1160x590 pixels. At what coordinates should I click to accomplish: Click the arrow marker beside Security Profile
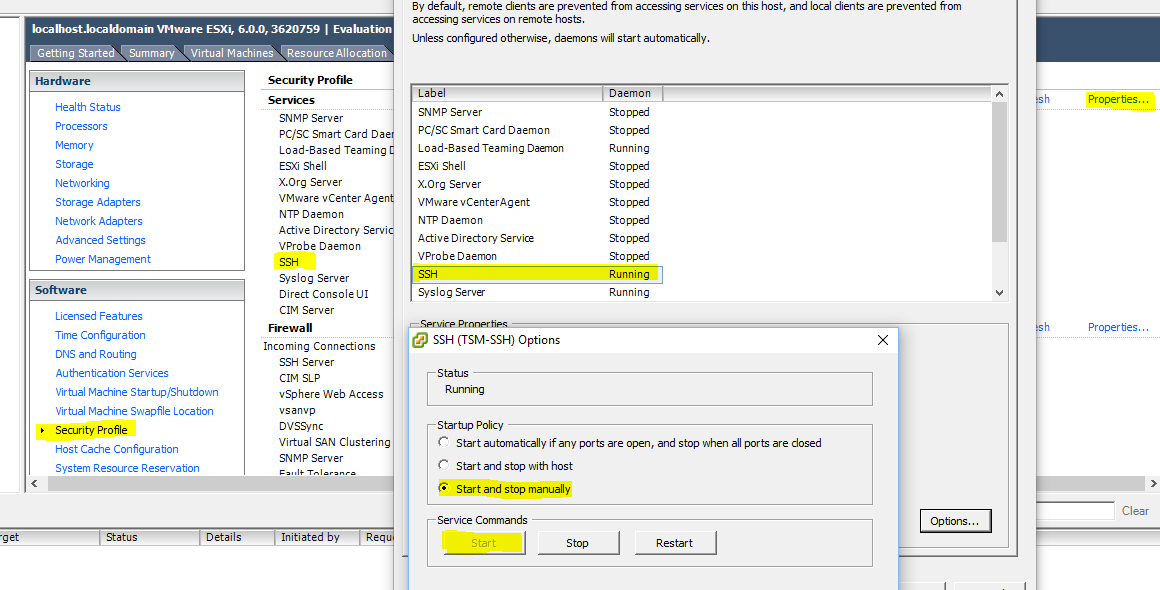[x=42, y=430]
